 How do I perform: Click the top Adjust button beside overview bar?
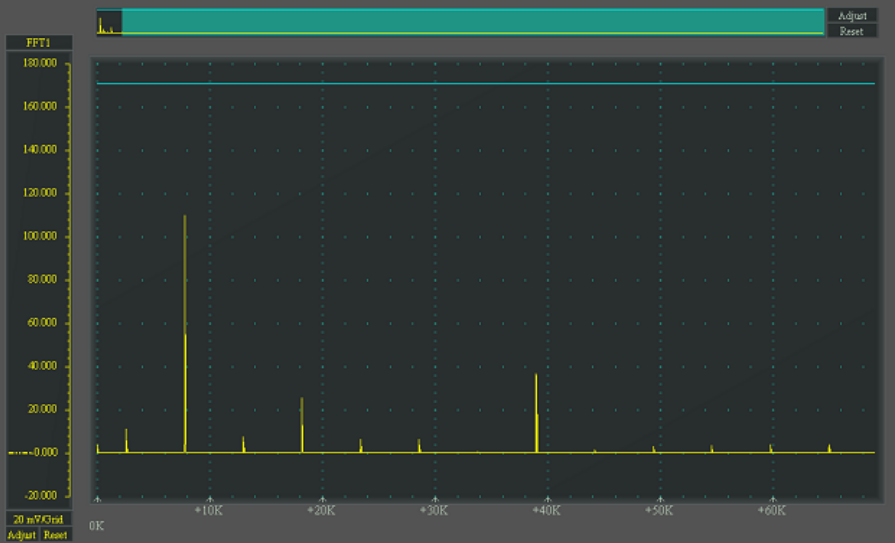(852, 15)
